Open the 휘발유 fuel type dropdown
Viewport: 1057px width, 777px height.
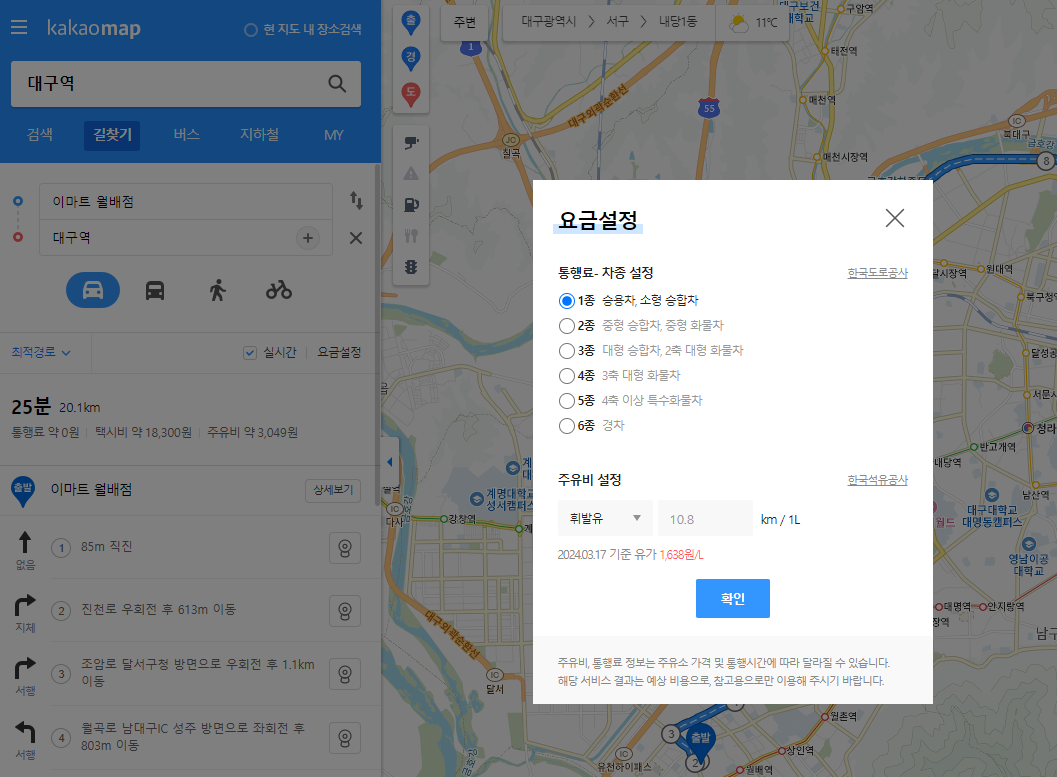[x=605, y=518]
